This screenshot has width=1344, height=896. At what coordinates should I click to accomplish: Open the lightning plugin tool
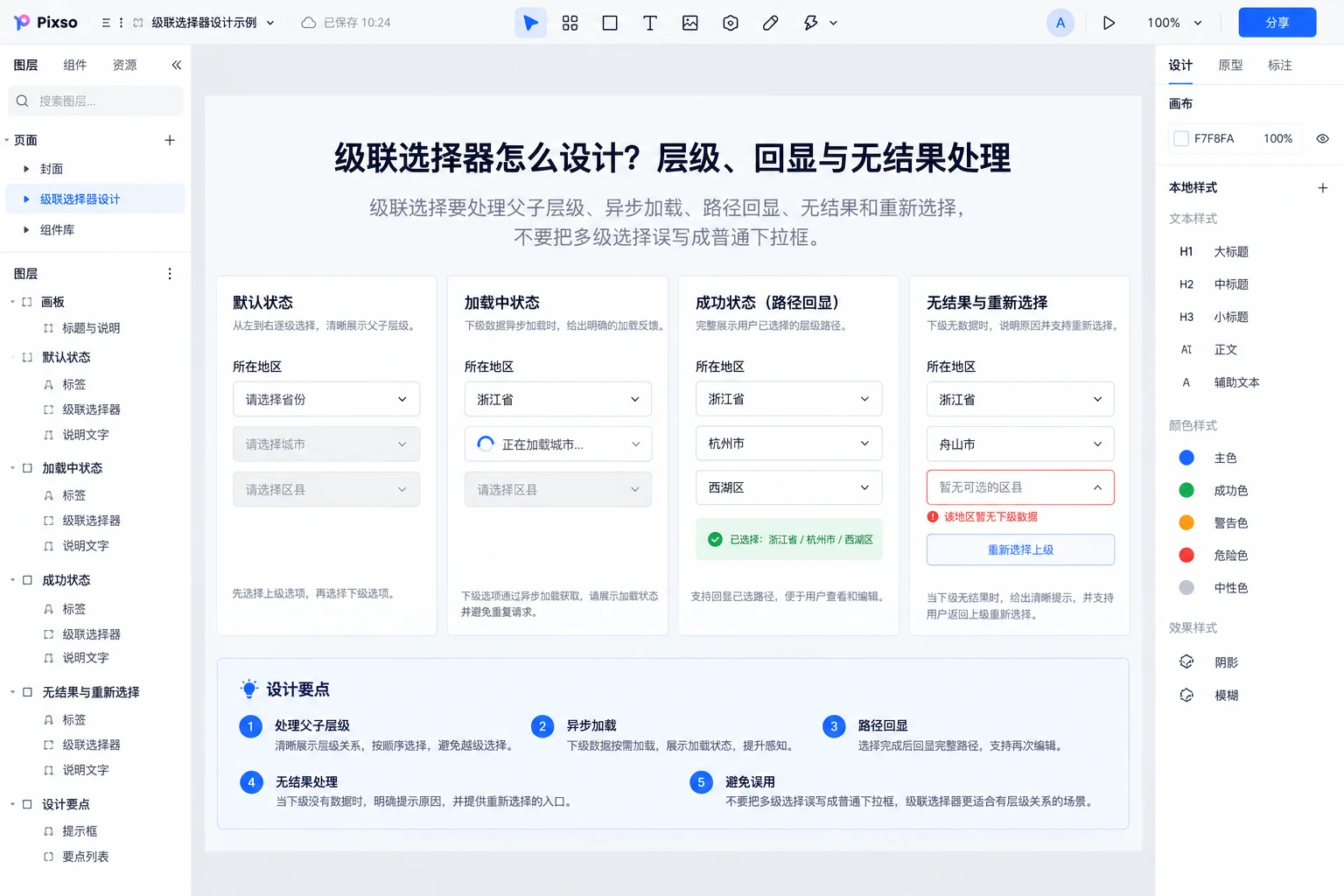click(x=811, y=23)
